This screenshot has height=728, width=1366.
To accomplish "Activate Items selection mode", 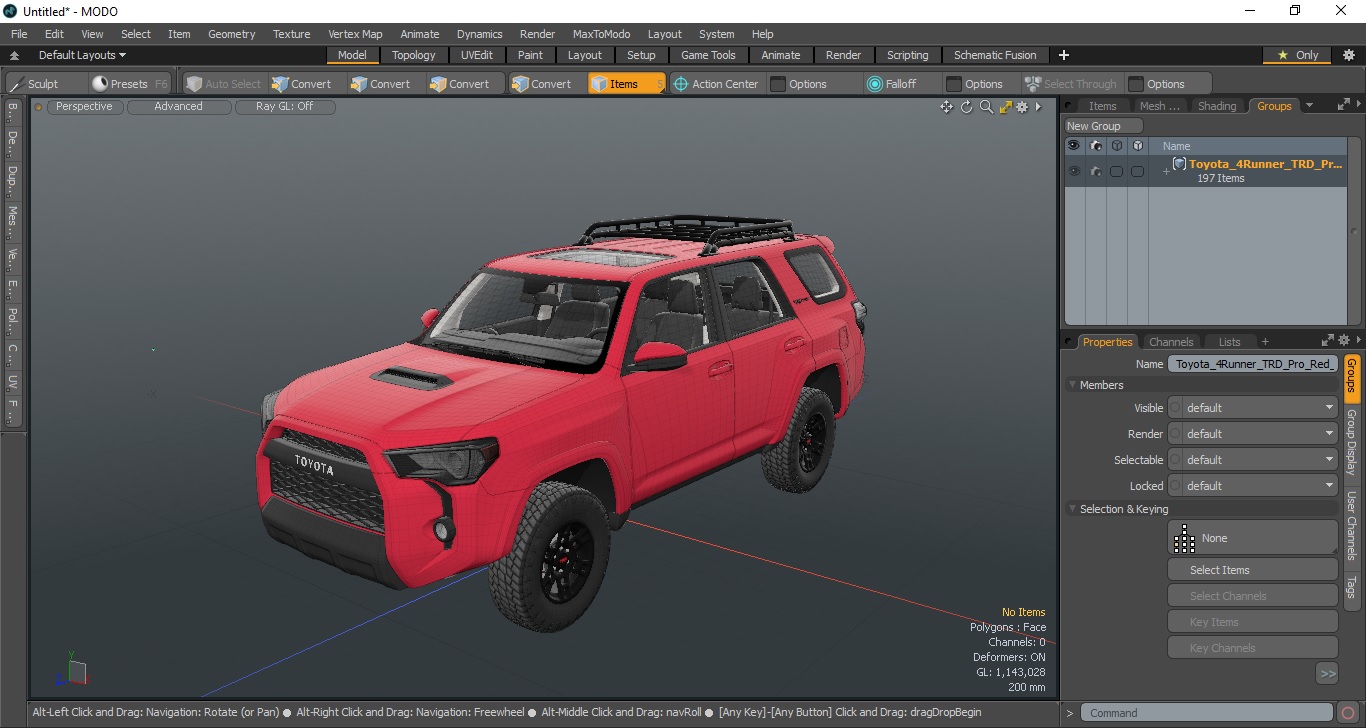I will [x=625, y=84].
